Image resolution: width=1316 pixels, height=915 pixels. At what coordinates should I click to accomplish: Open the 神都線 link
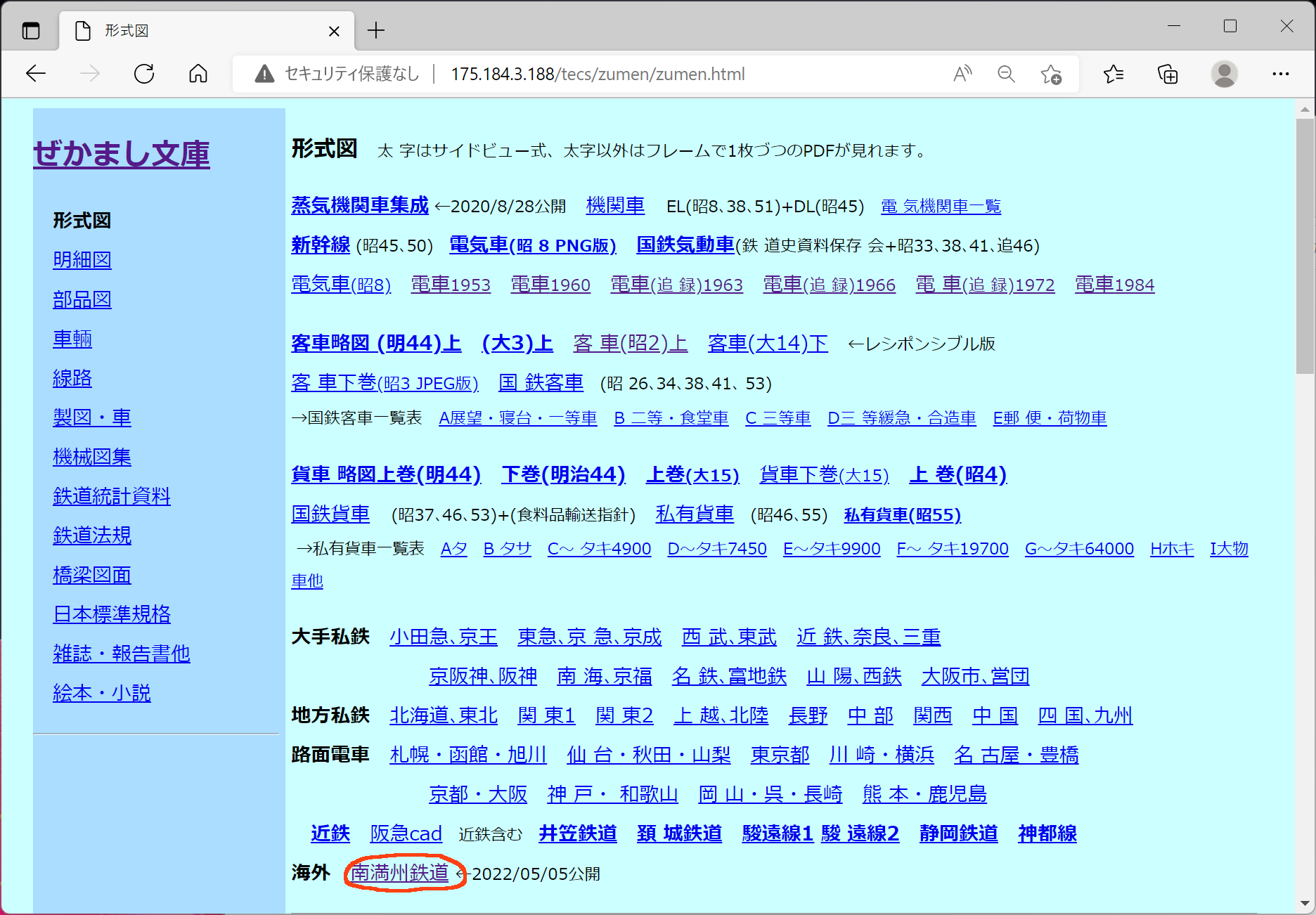point(1047,833)
